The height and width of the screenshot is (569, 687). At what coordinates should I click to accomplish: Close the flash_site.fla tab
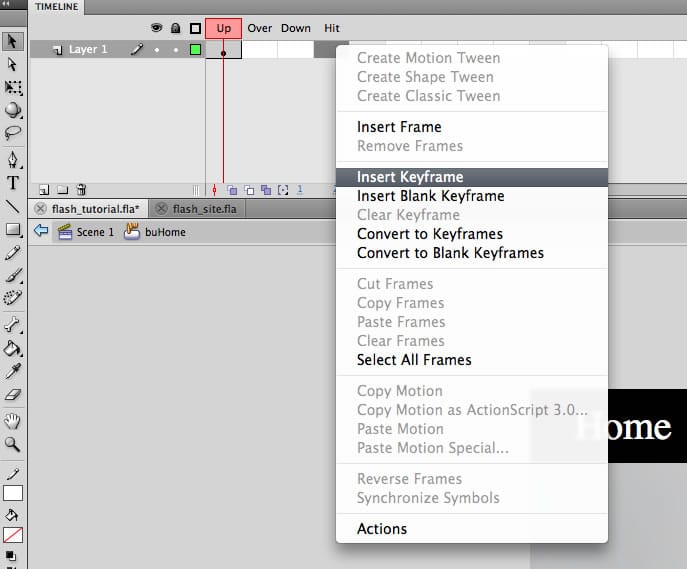pyautogui.click(x=161, y=209)
